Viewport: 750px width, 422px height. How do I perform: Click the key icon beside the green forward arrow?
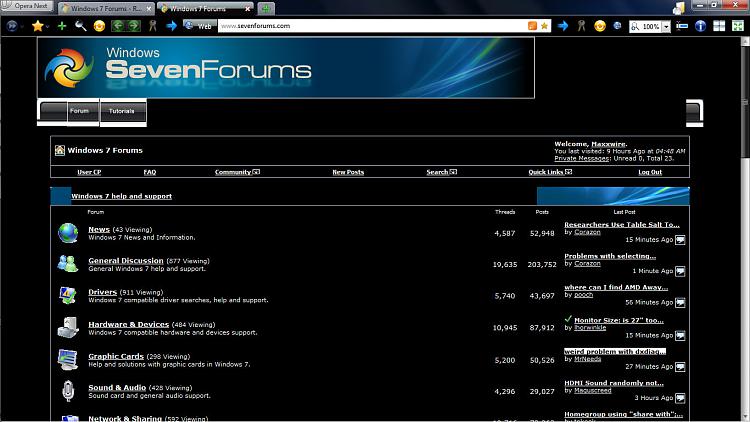[x=153, y=26]
